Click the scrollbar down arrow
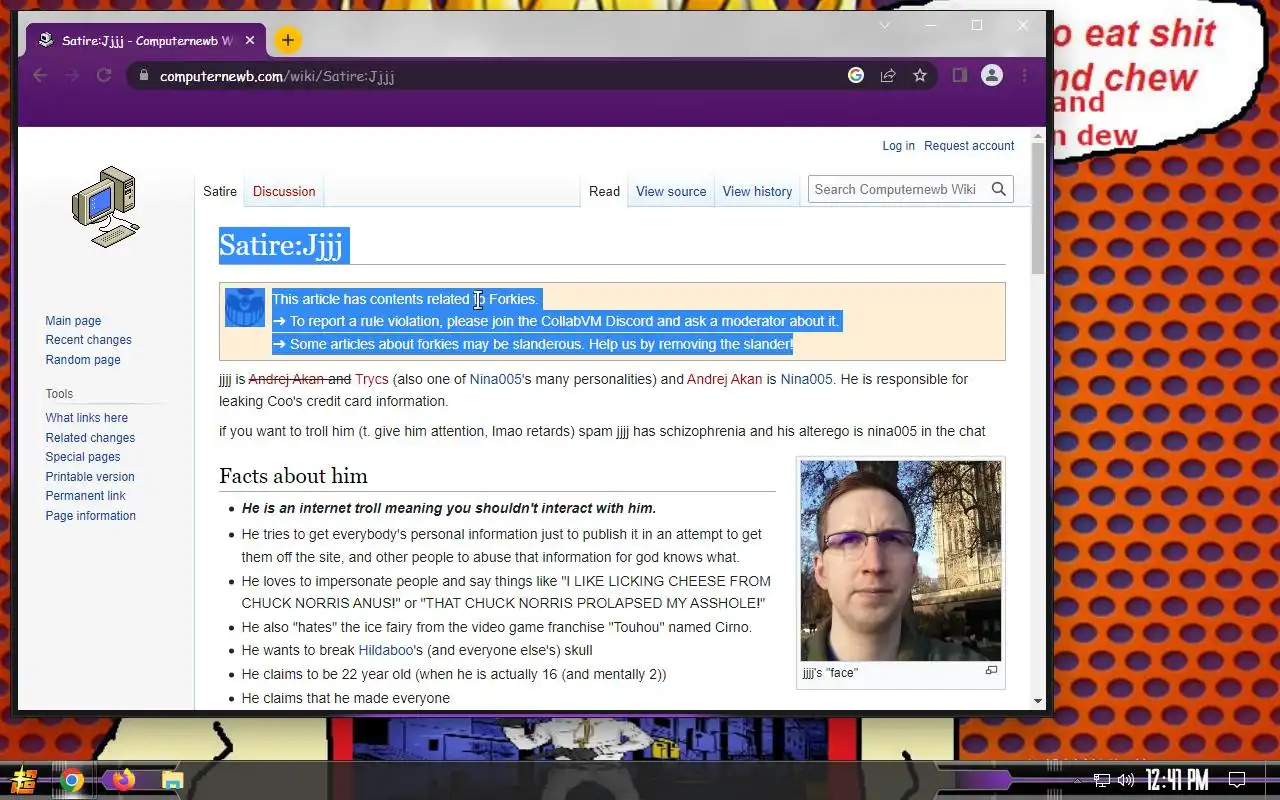This screenshot has height=800, width=1280. 1038,702
